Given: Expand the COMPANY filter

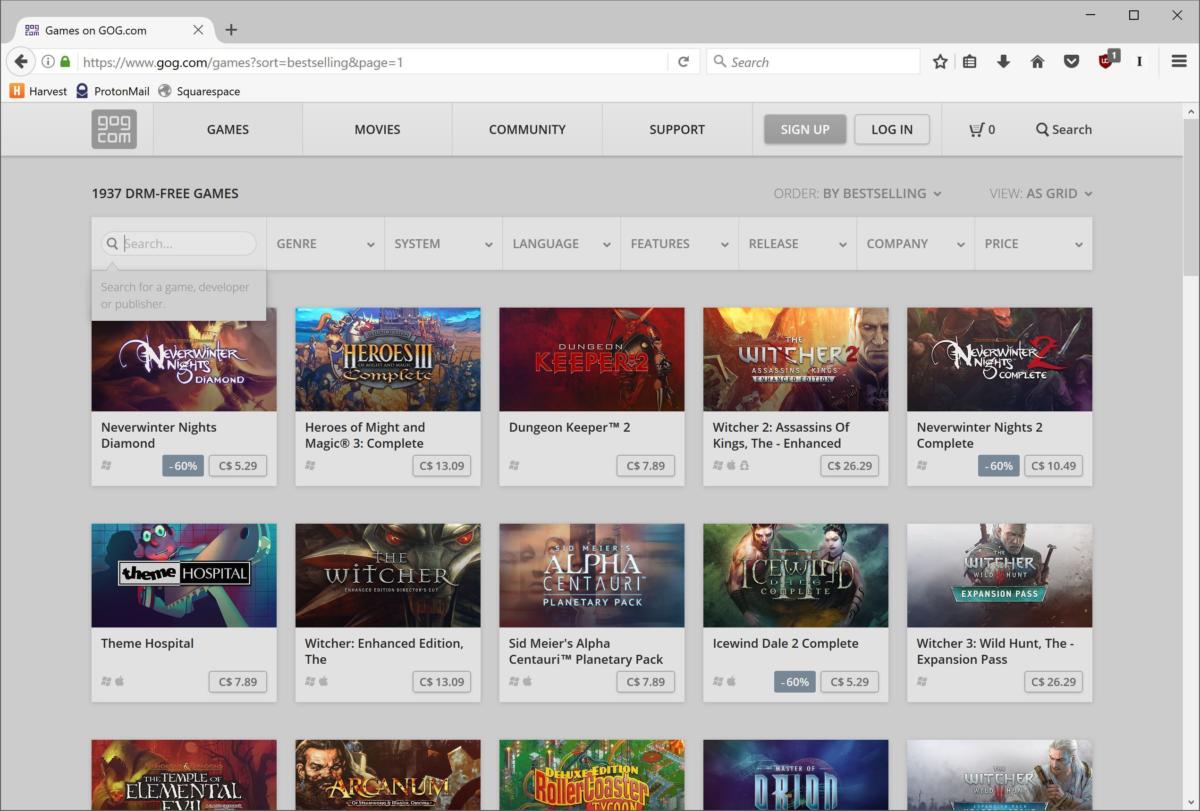Looking at the screenshot, I should tap(915, 244).
